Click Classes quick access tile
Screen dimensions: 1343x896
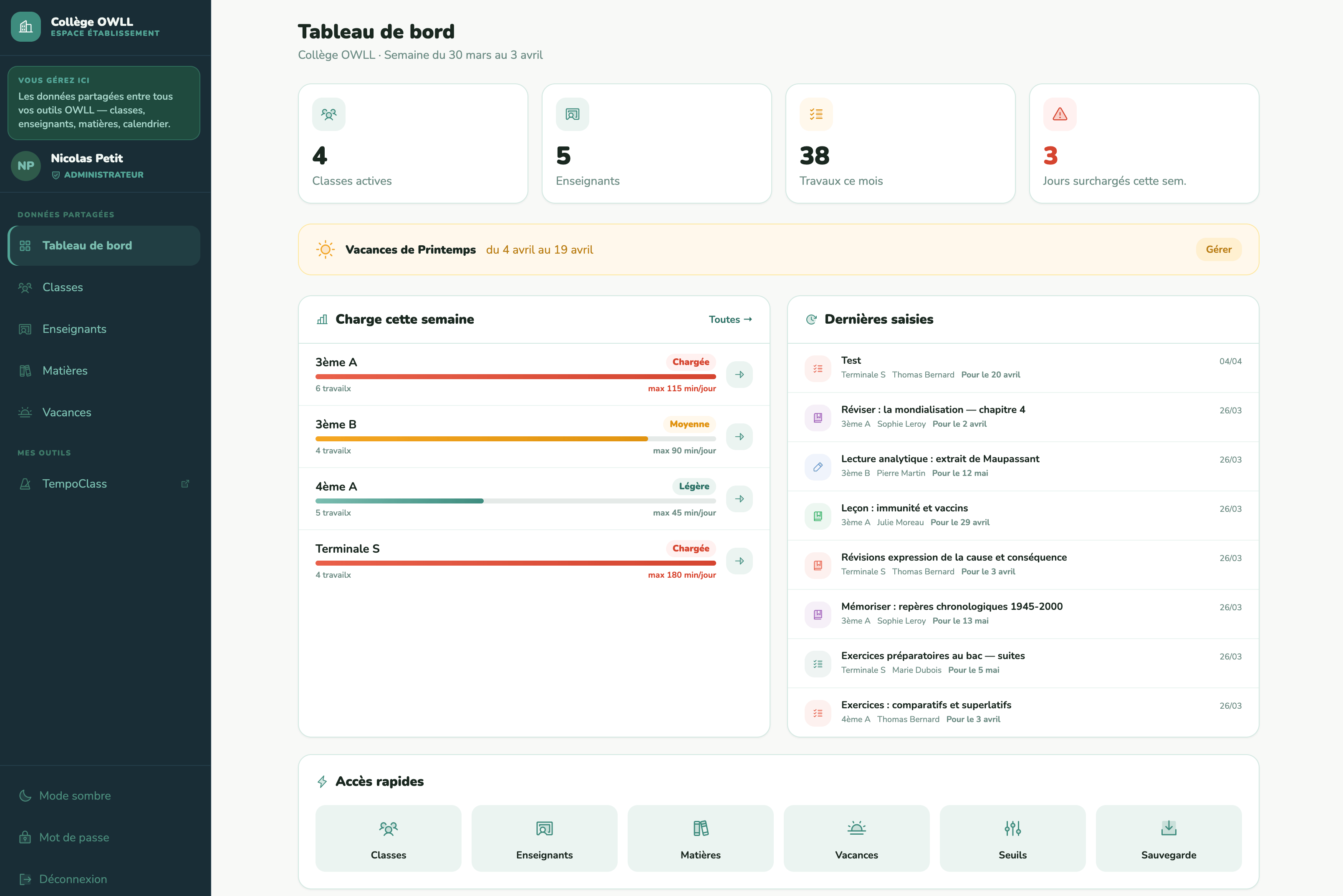(388, 839)
